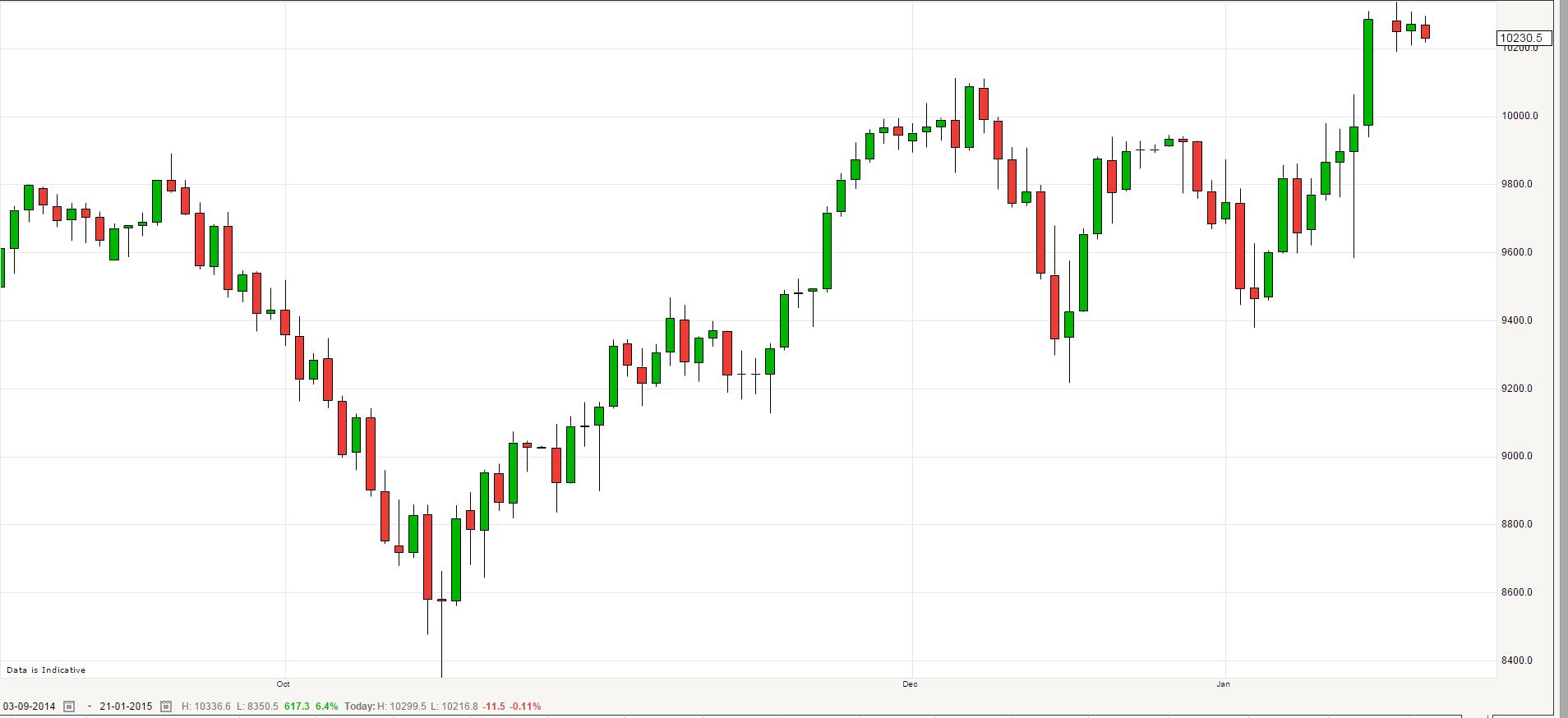Click the 03-09-2014 start date field
This screenshot has width=1568, height=718.
click(x=30, y=706)
